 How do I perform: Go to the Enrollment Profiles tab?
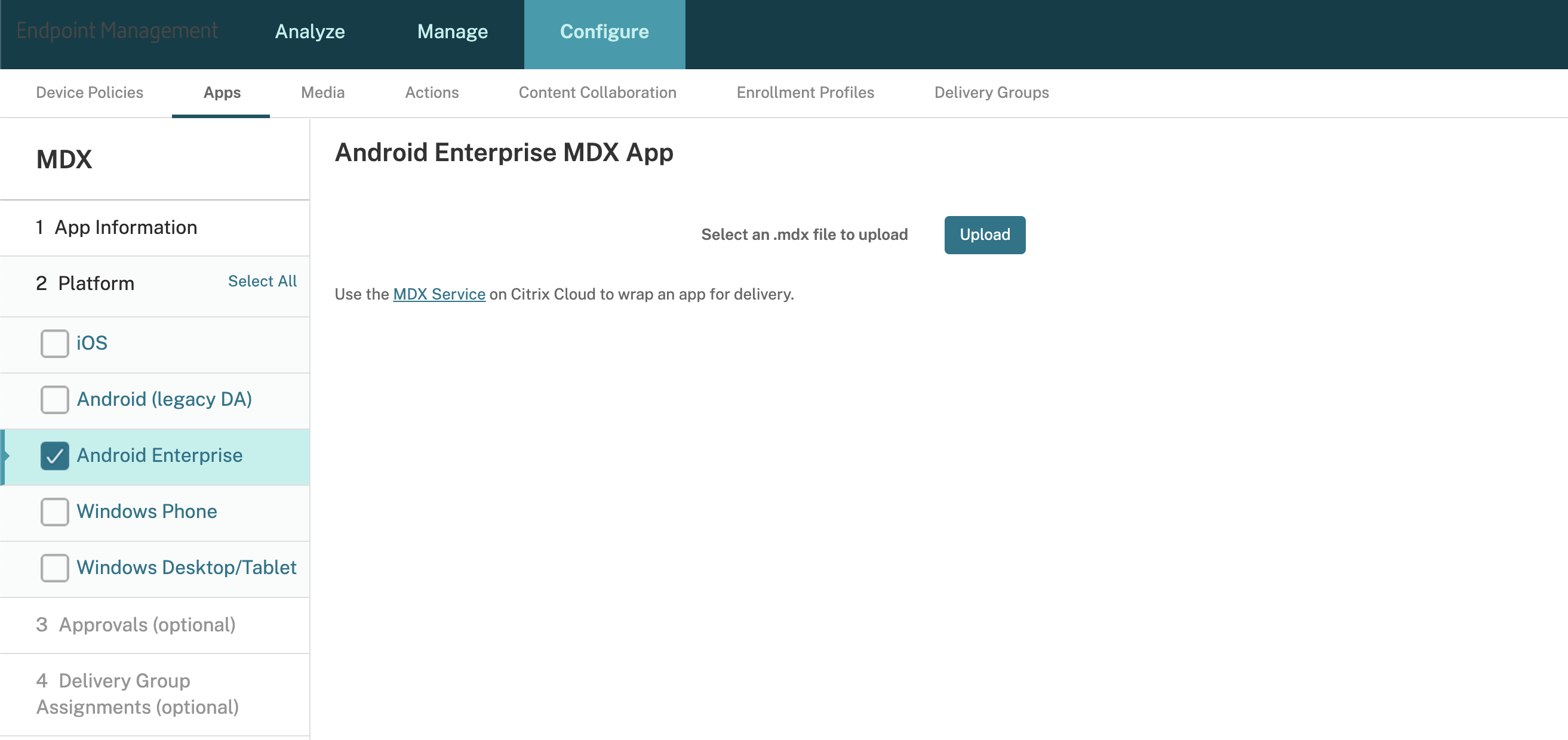[805, 92]
